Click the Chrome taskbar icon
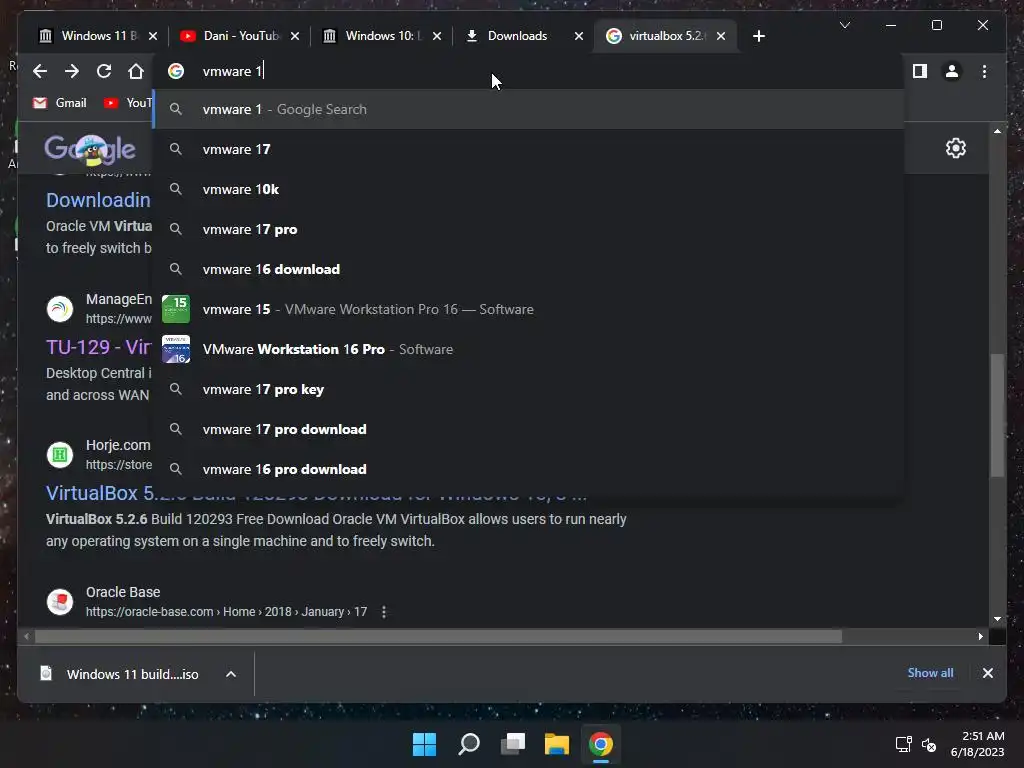This screenshot has width=1024, height=768. tap(601, 744)
